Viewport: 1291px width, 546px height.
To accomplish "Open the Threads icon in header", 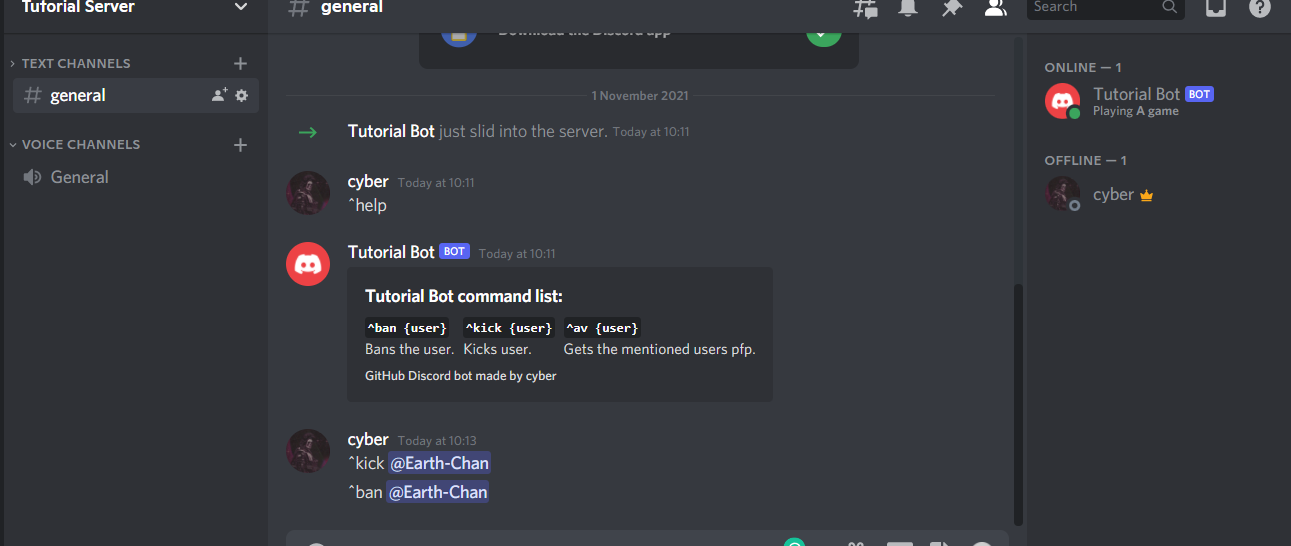I will [865, 8].
